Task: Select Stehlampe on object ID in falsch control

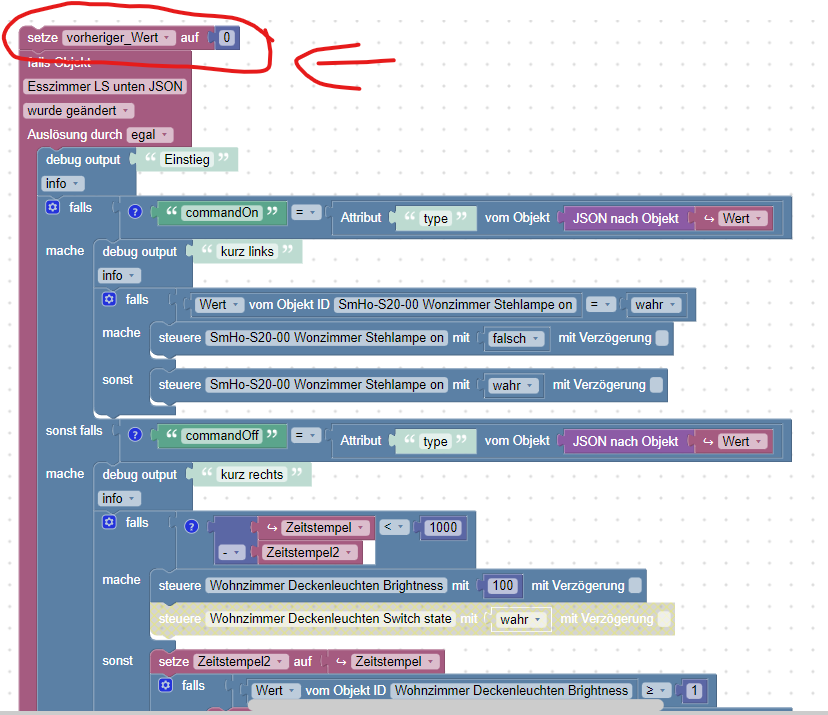Action: (x=327, y=337)
